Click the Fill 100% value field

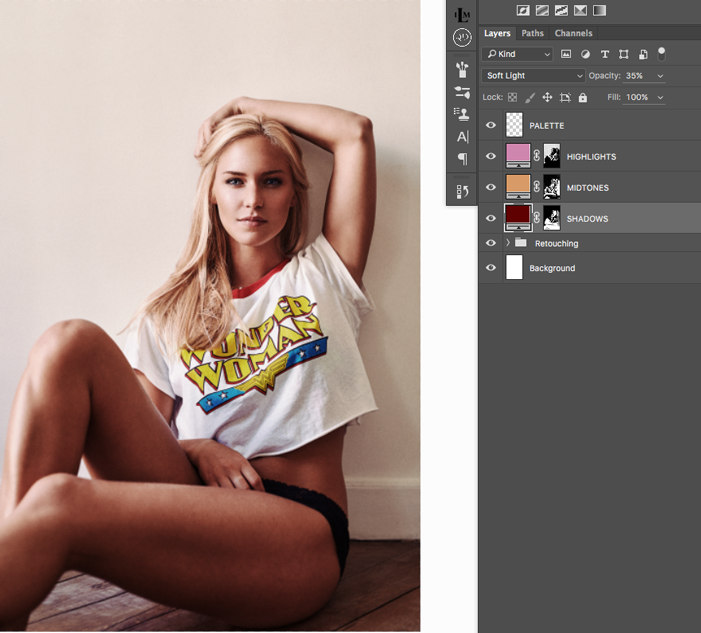[638, 97]
